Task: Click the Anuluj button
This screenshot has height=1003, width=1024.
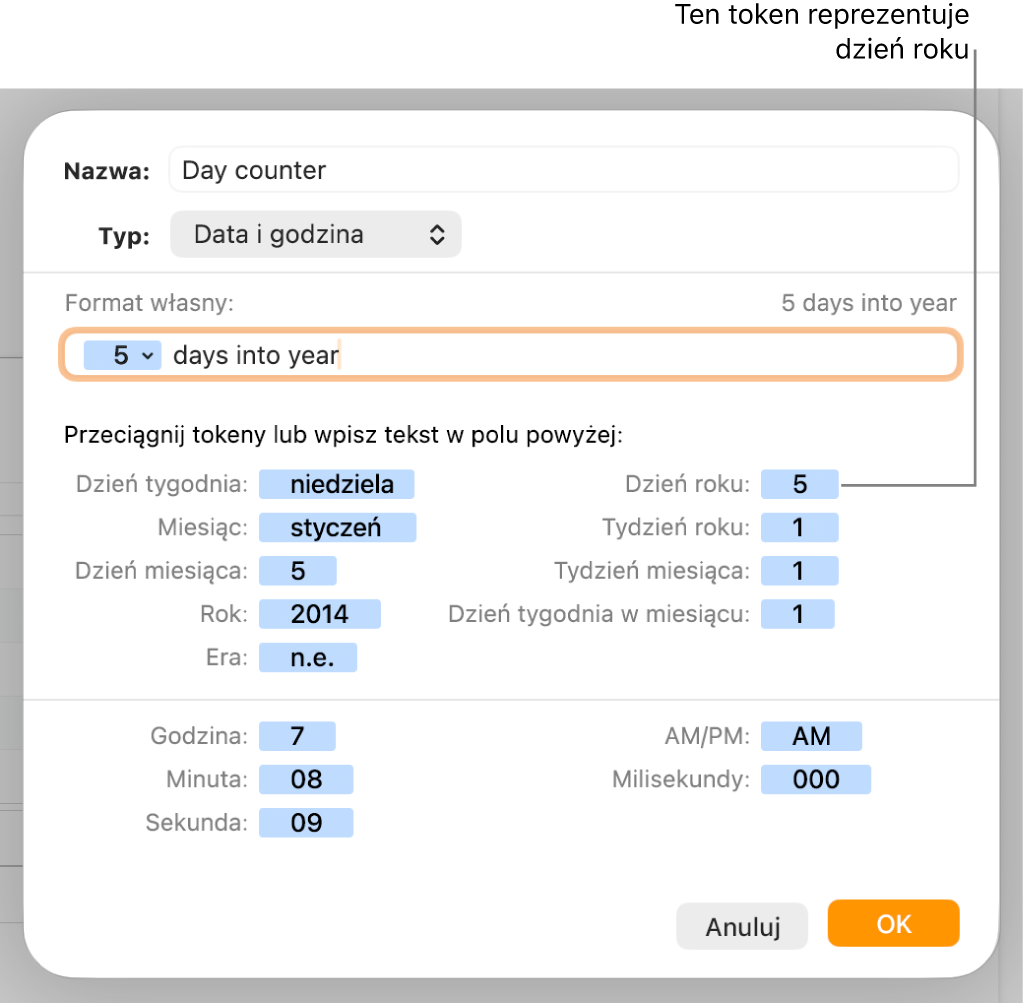Action: pyautogui.click(x=742, y=926)
